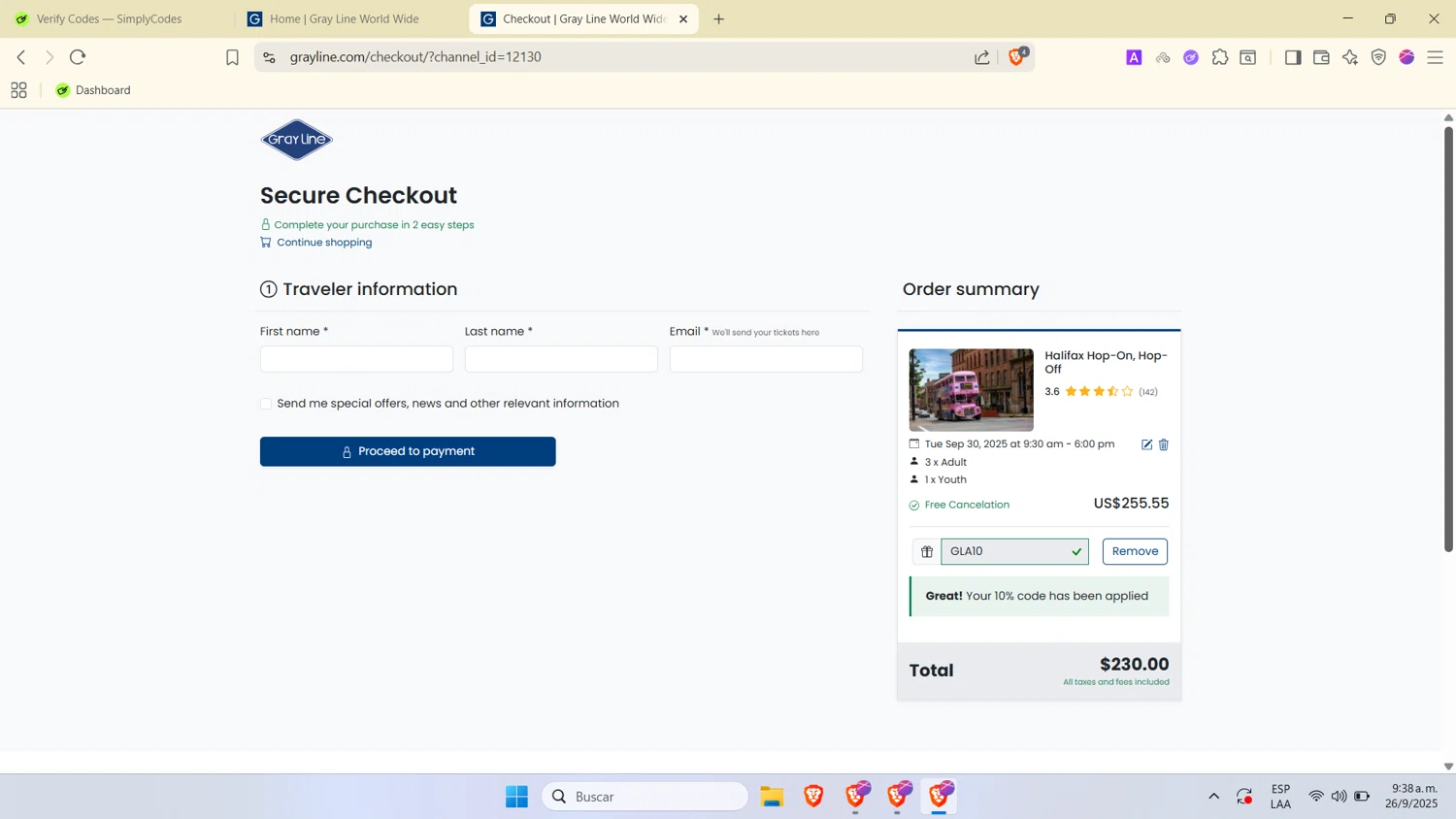Click the Halifax pink bus thumbnail
Viewport: 1456px width, 819px height.
(x=972, y=390)
